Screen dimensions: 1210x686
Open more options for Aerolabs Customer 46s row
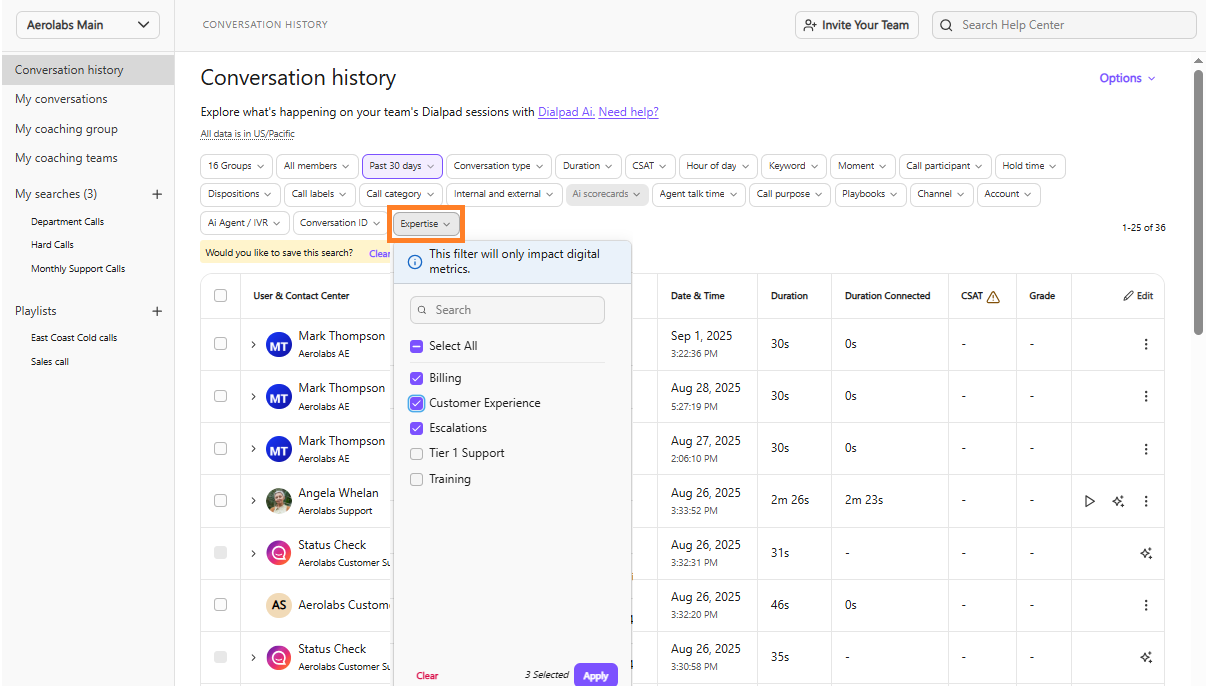[x=1146, y=605]
